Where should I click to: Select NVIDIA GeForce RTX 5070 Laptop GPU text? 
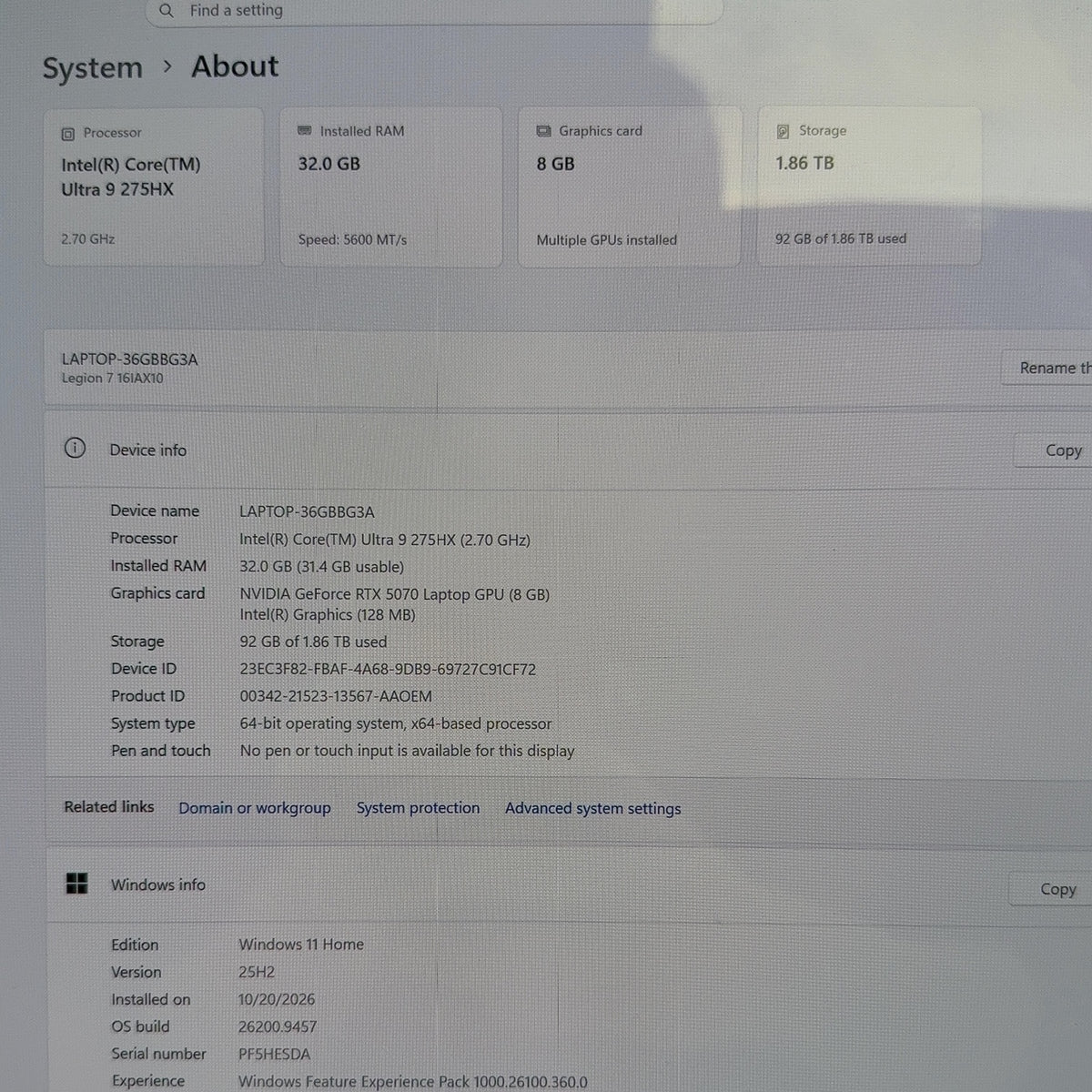(x=395, y=594)
